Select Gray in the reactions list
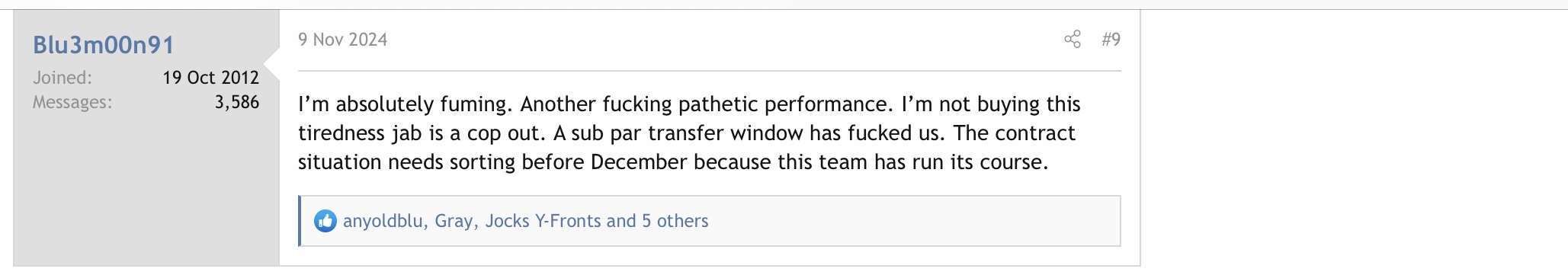The width and height of the screenshot is (1568, 275). tap(454, 221)
